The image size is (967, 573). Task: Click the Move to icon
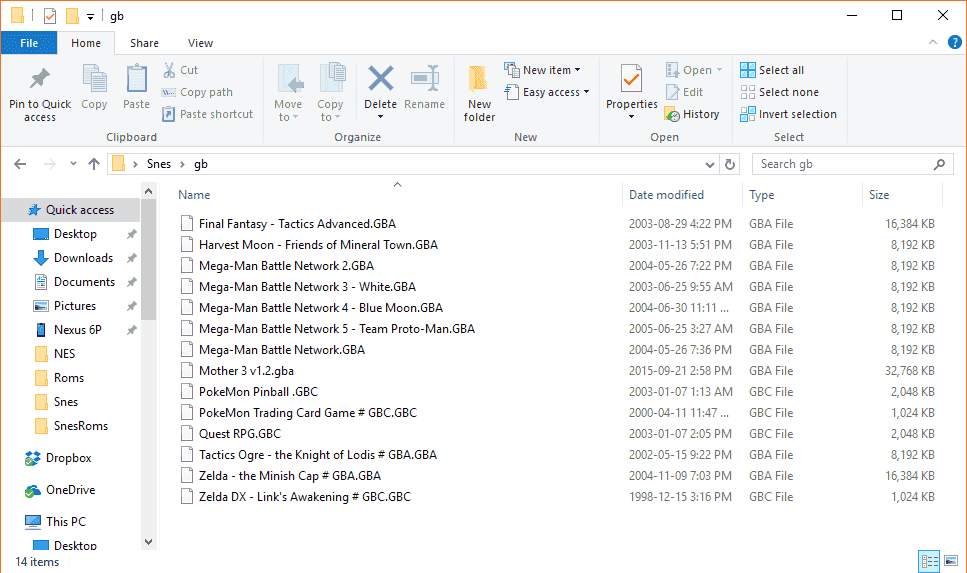click(x=290, y=79)
